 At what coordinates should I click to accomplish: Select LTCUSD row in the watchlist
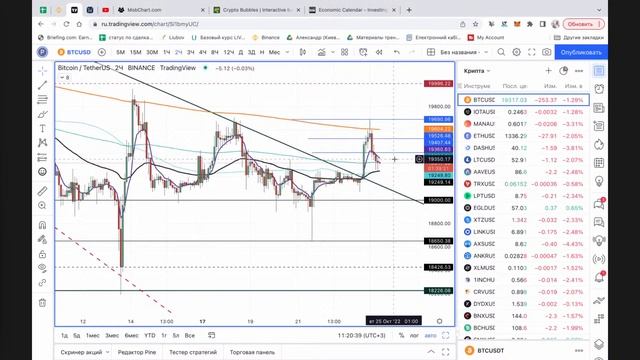coord(524,160)
